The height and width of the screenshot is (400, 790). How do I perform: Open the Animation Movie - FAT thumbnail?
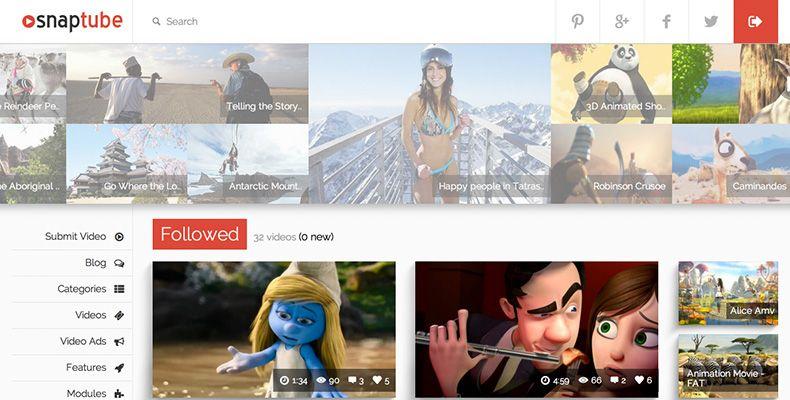(728, 366)
